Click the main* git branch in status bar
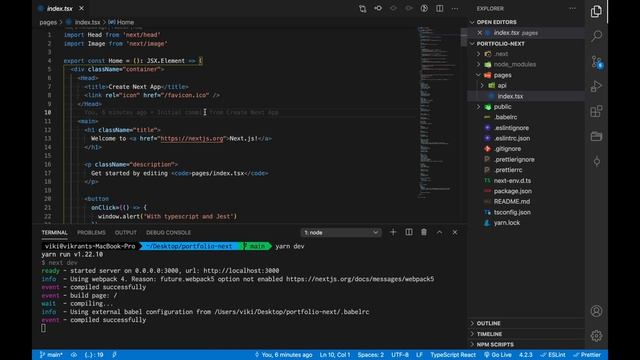This screenshot has height=360, width=640. coord(51,355)
